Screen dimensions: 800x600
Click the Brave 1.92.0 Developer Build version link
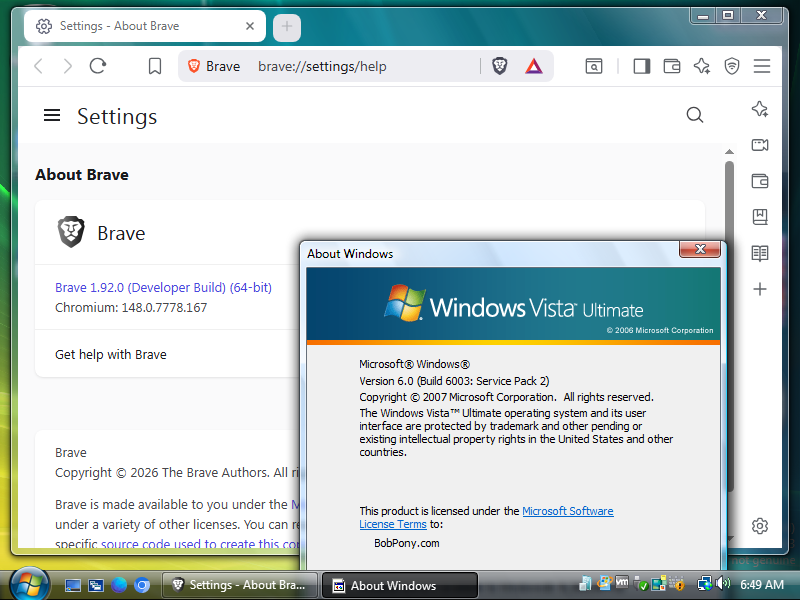point(163,287)
